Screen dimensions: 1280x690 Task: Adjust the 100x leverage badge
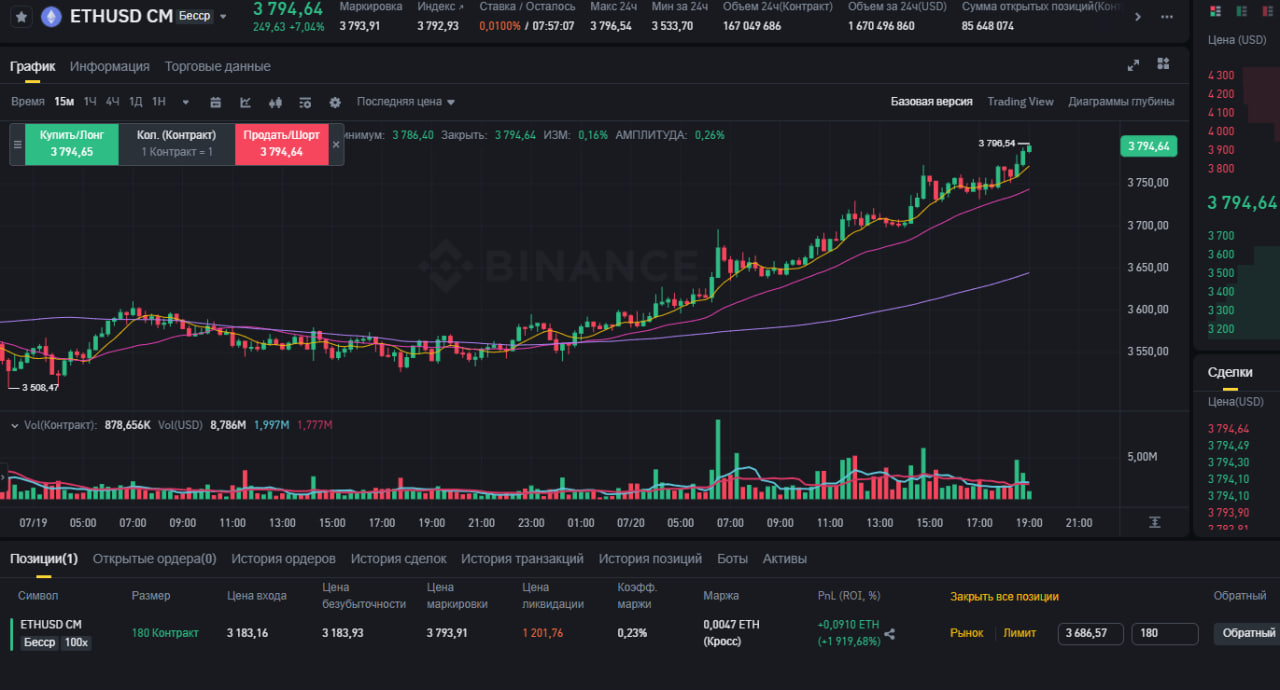click(x=75, y=642)
